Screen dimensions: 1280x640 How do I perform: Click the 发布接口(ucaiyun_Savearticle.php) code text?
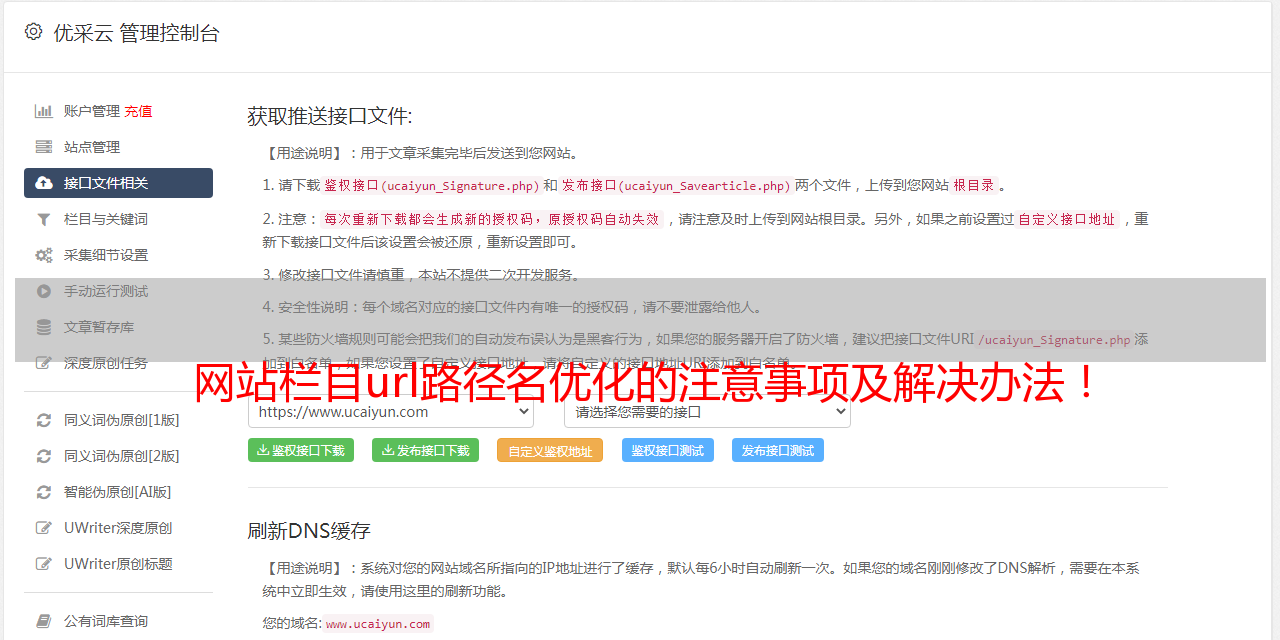[676, 185]
